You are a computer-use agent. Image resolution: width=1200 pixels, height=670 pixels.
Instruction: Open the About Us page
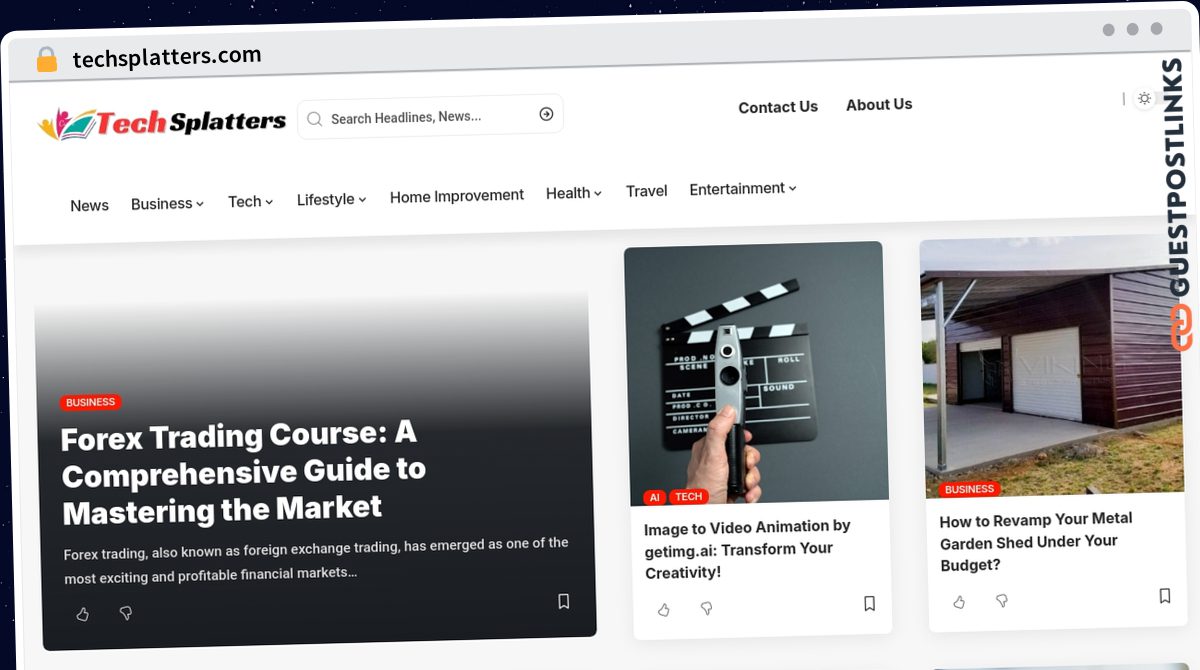point(879,104)
